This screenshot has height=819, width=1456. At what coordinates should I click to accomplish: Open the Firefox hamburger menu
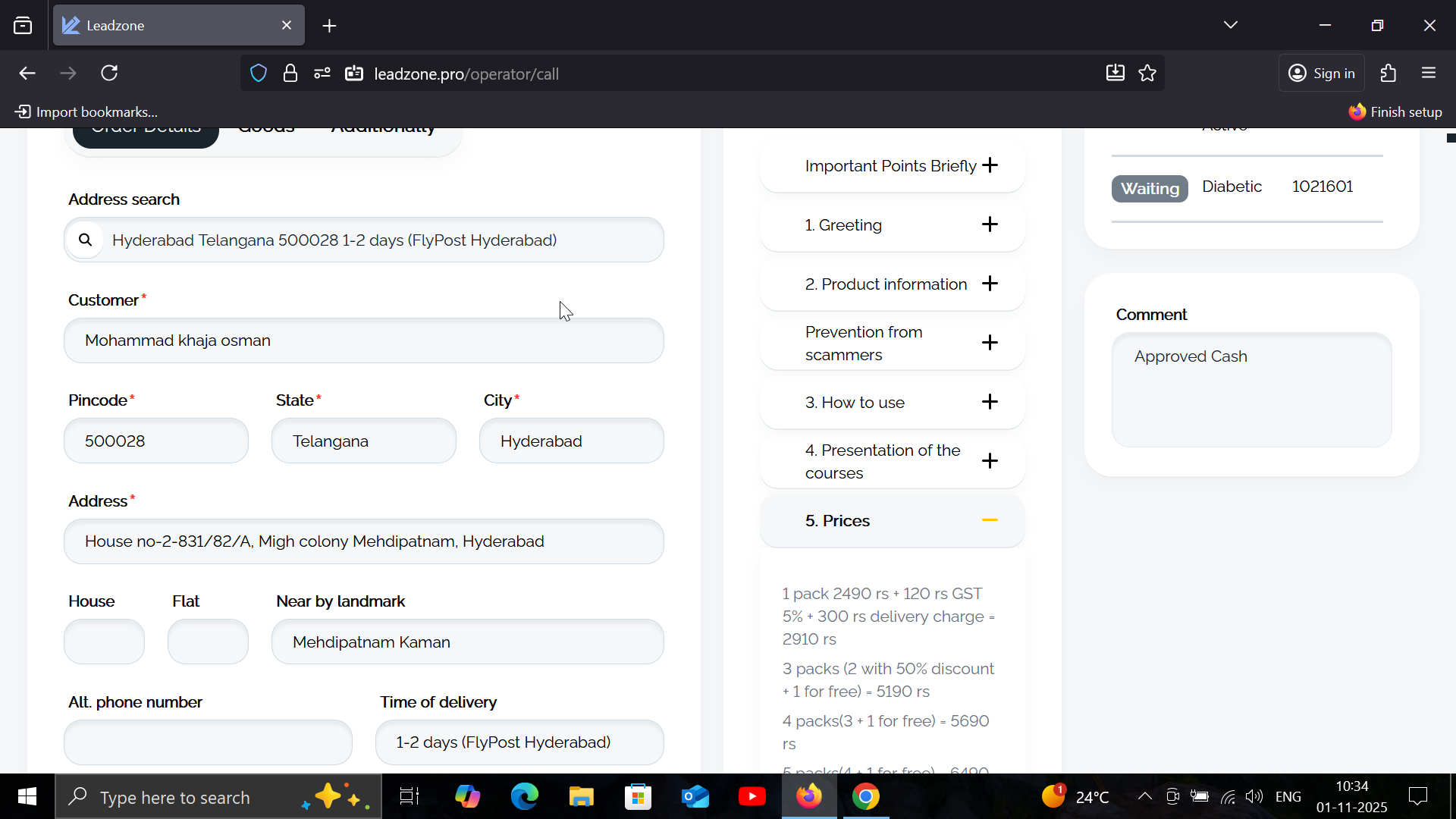tap(1429, 74)
